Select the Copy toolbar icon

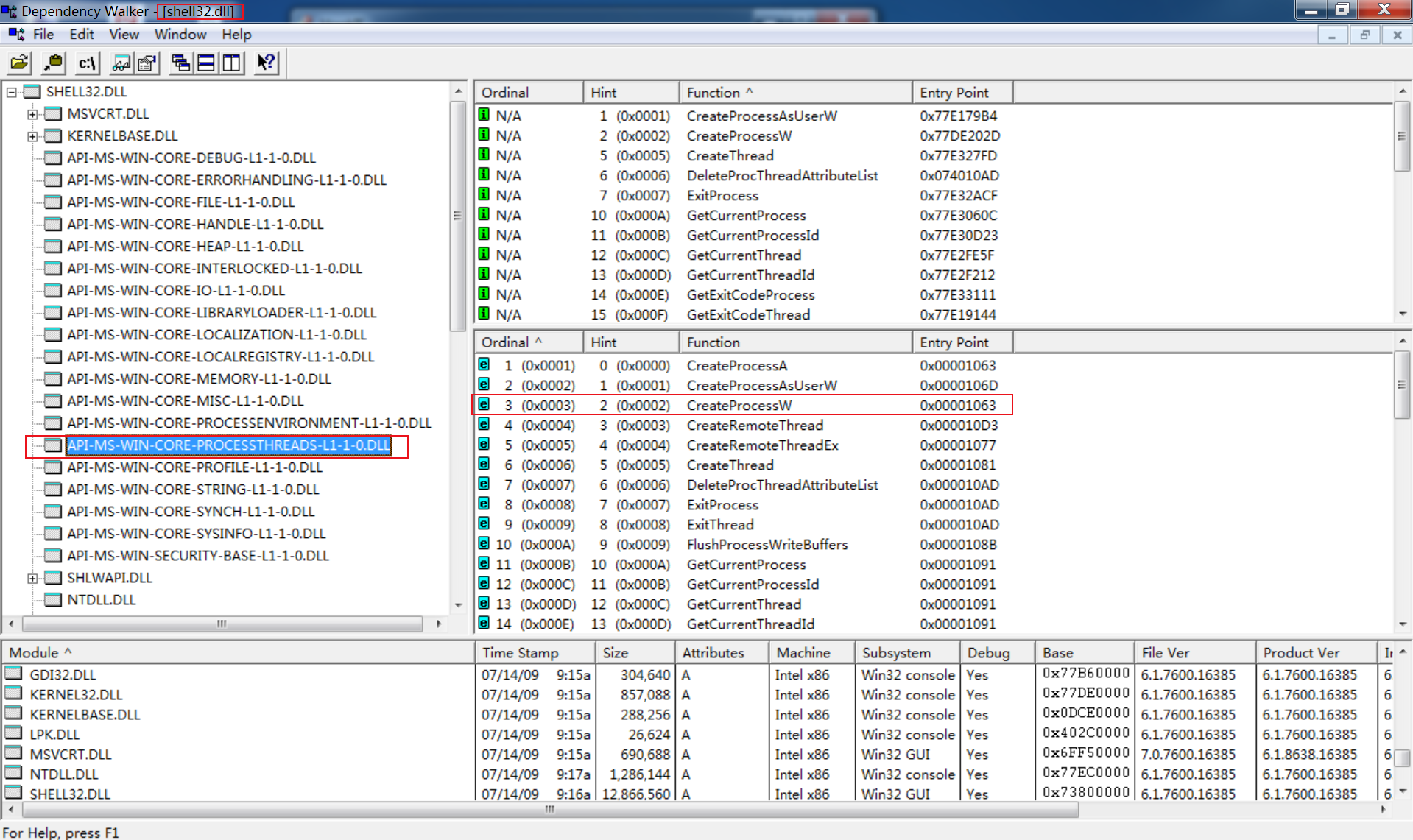52,63
